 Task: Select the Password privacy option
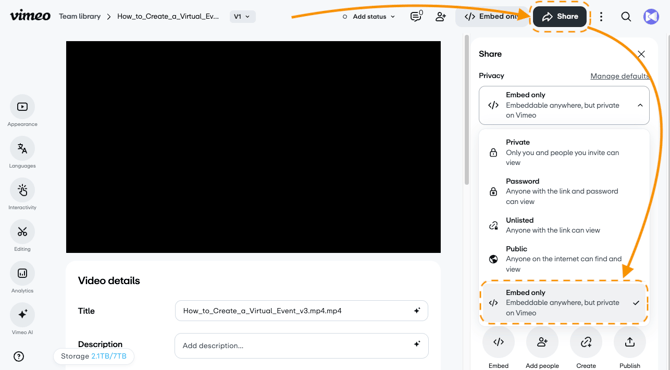[564, 191]
